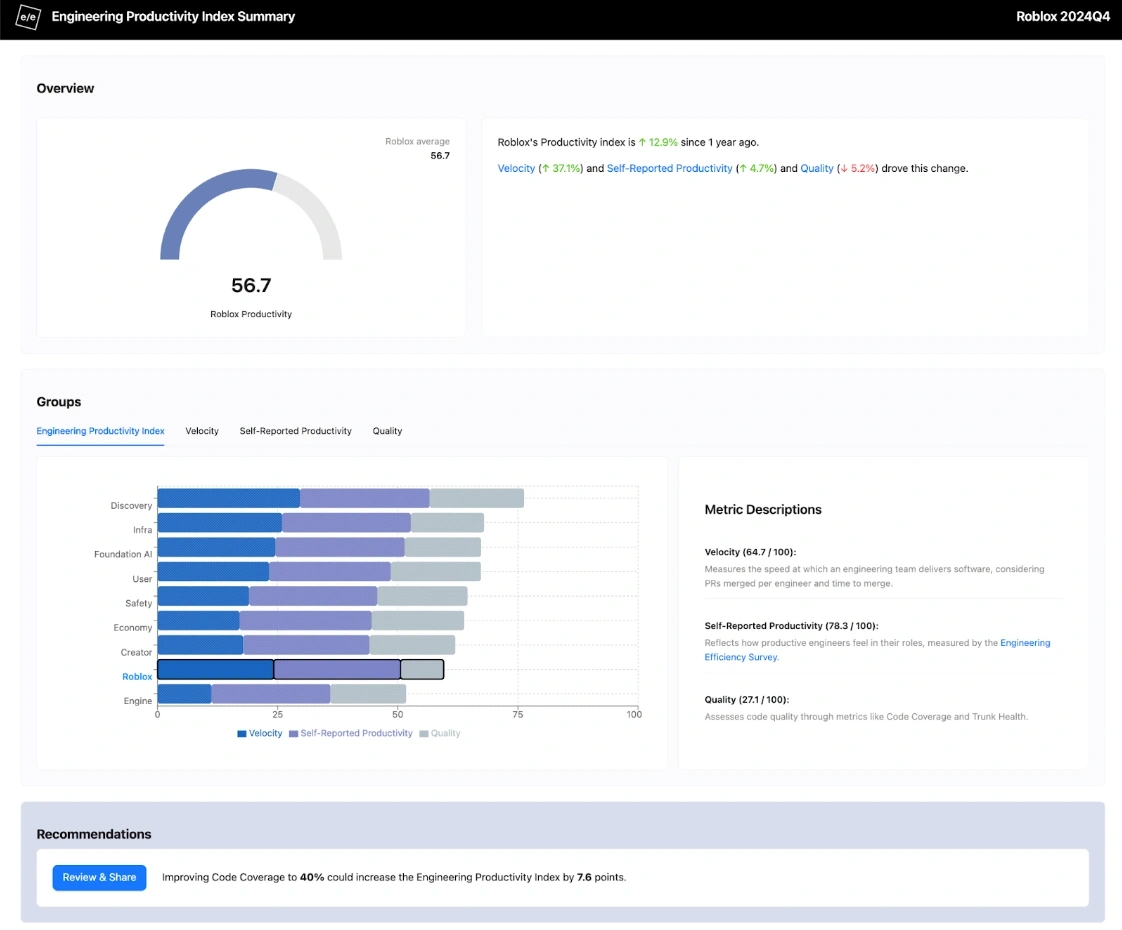The image size is (1122, 930).
Task: Click the '5.2%' Quality change value
Action: click(x=863, y=168)
